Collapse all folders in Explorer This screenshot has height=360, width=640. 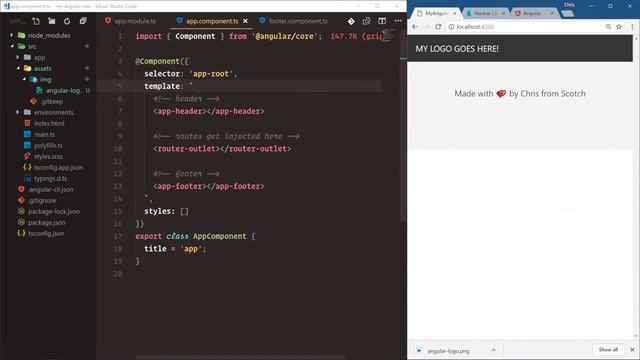(83, 21)
